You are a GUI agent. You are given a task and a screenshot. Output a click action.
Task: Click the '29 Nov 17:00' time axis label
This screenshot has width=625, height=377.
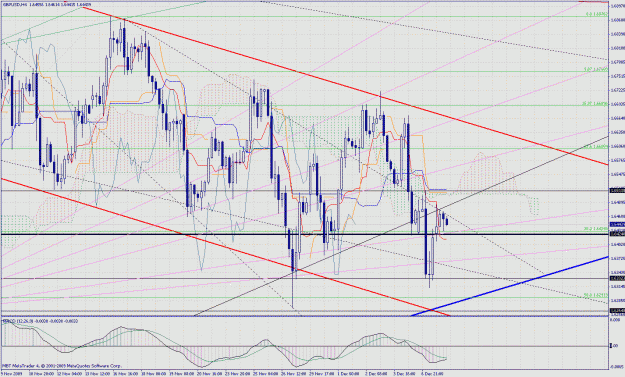321,374
